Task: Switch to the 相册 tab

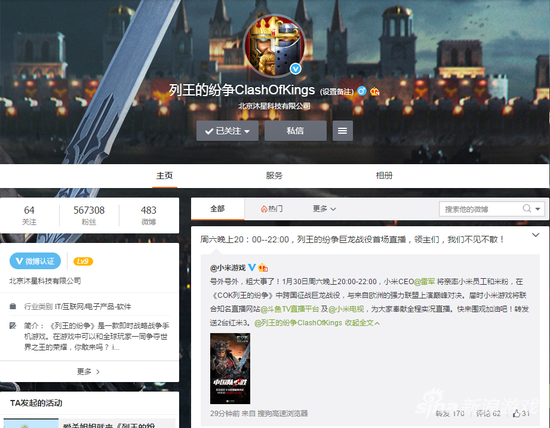Action: (384, 175)
